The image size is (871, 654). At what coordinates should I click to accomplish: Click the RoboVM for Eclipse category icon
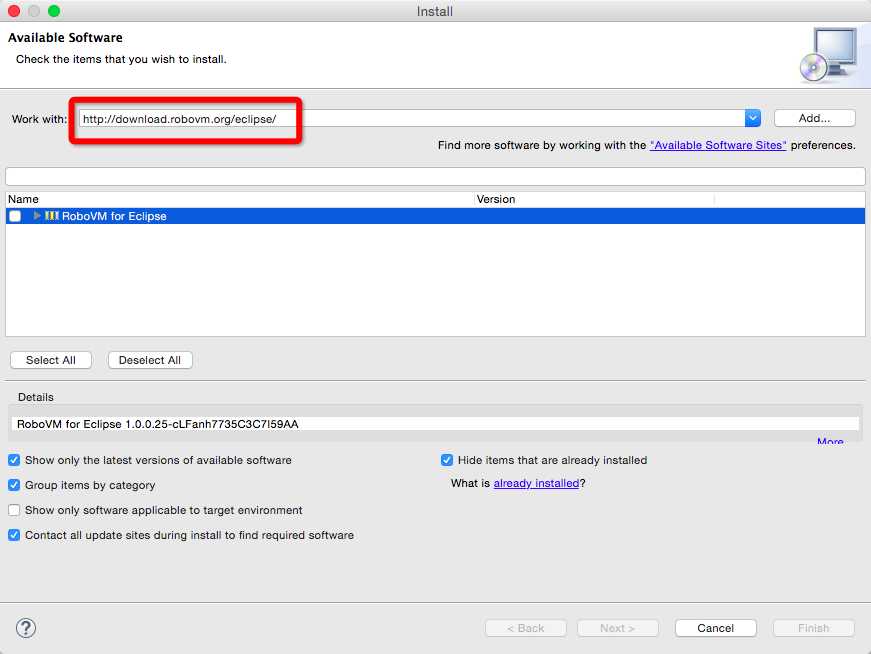pos(52,216)
